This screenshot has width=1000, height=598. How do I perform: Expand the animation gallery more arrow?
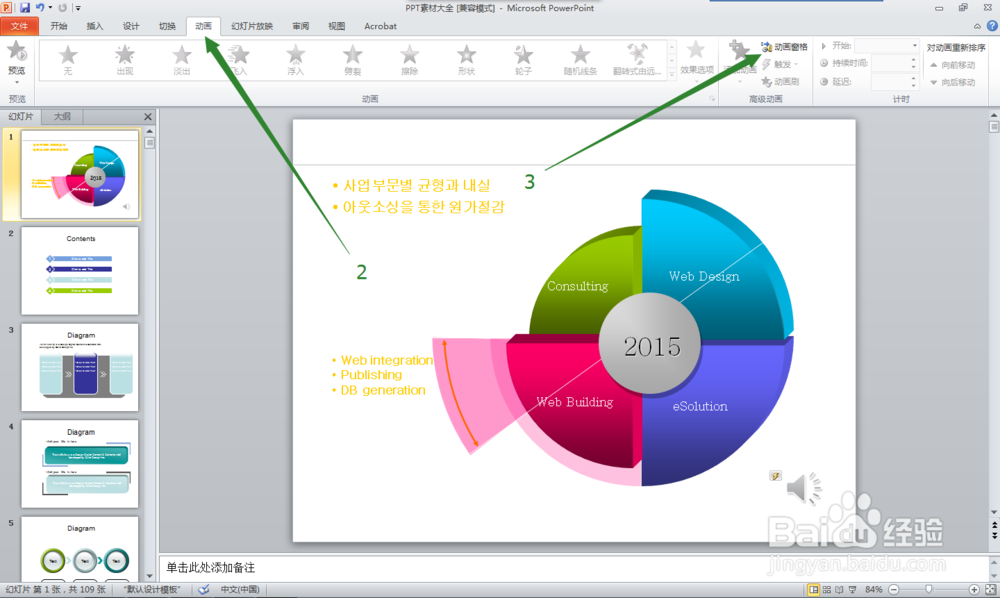[672, 75]
